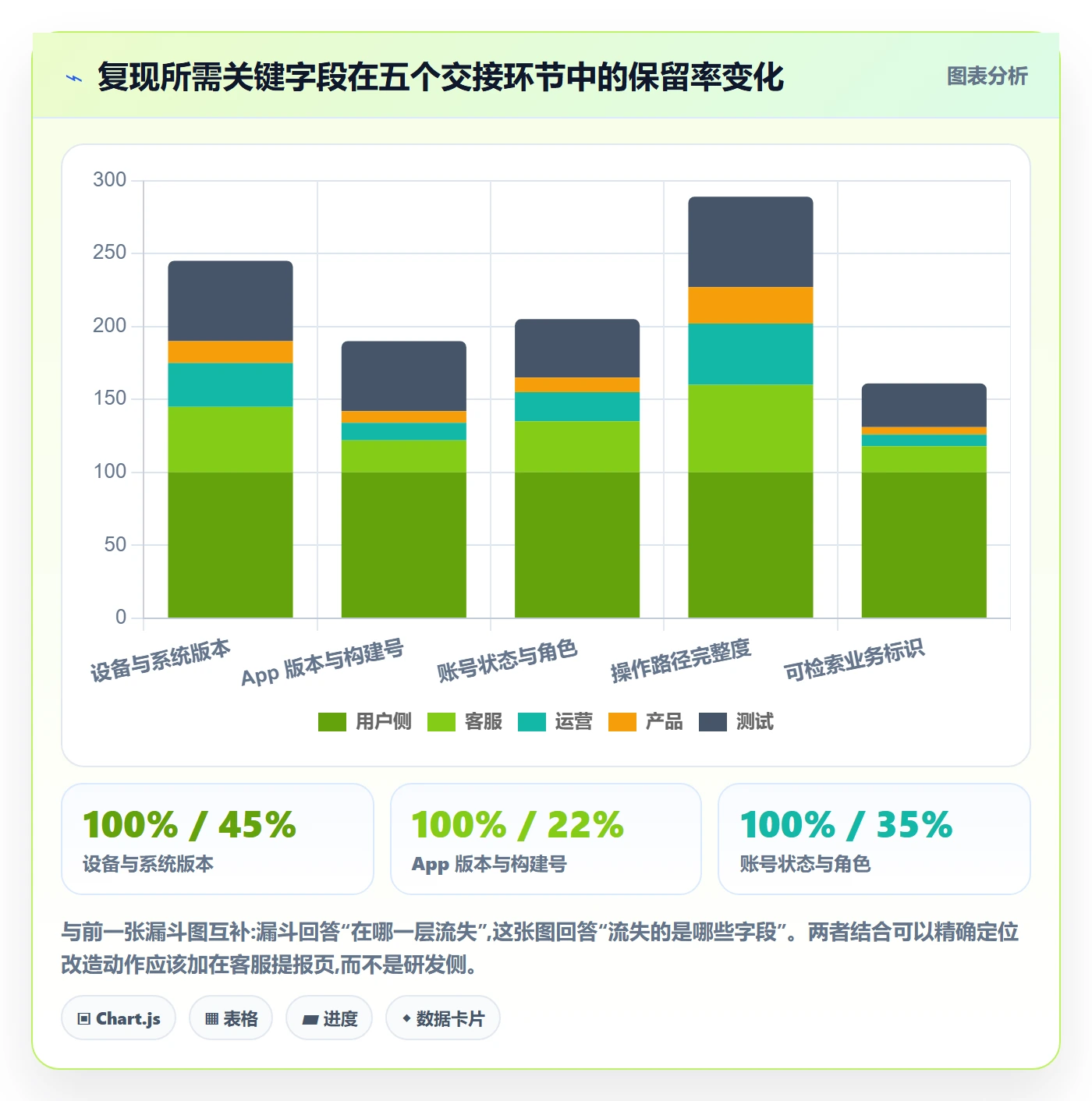Click the card caption 账号状态与角色
1092x1101 pixels.
(x=805, y=864)
